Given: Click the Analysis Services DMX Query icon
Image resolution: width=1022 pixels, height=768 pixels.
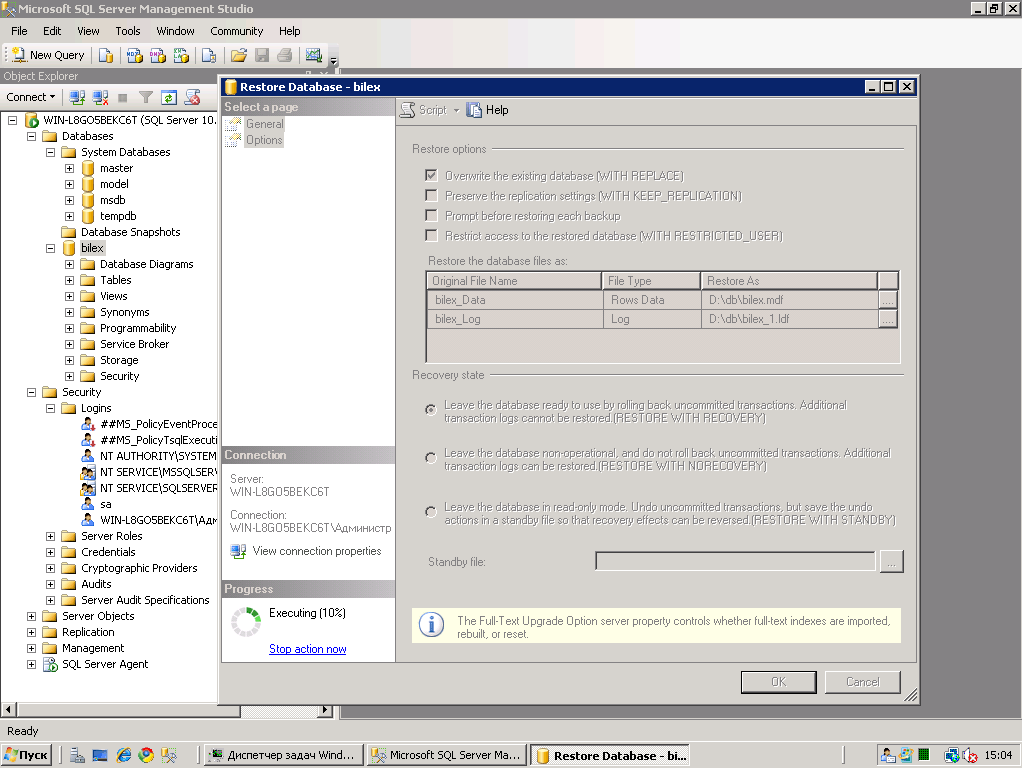Looking at the screenshot, I should (158, 55).
